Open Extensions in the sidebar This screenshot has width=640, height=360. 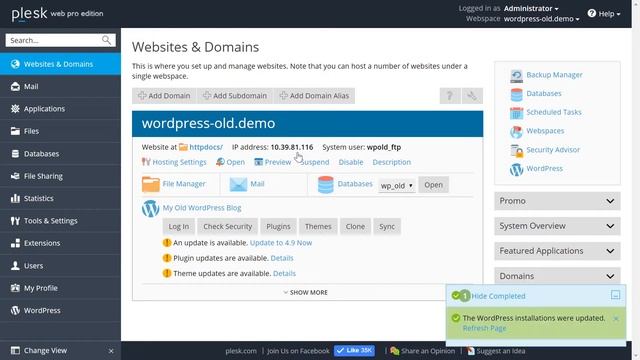60,243
